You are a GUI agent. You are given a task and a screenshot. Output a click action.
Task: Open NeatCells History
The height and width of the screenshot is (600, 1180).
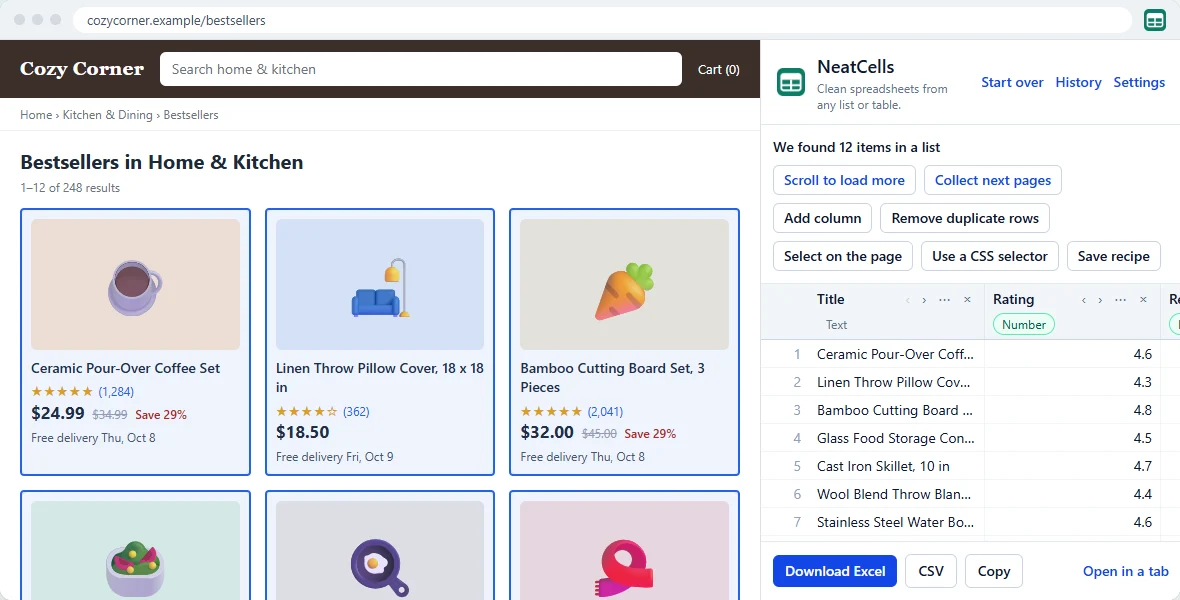[x=1078, y=82]
